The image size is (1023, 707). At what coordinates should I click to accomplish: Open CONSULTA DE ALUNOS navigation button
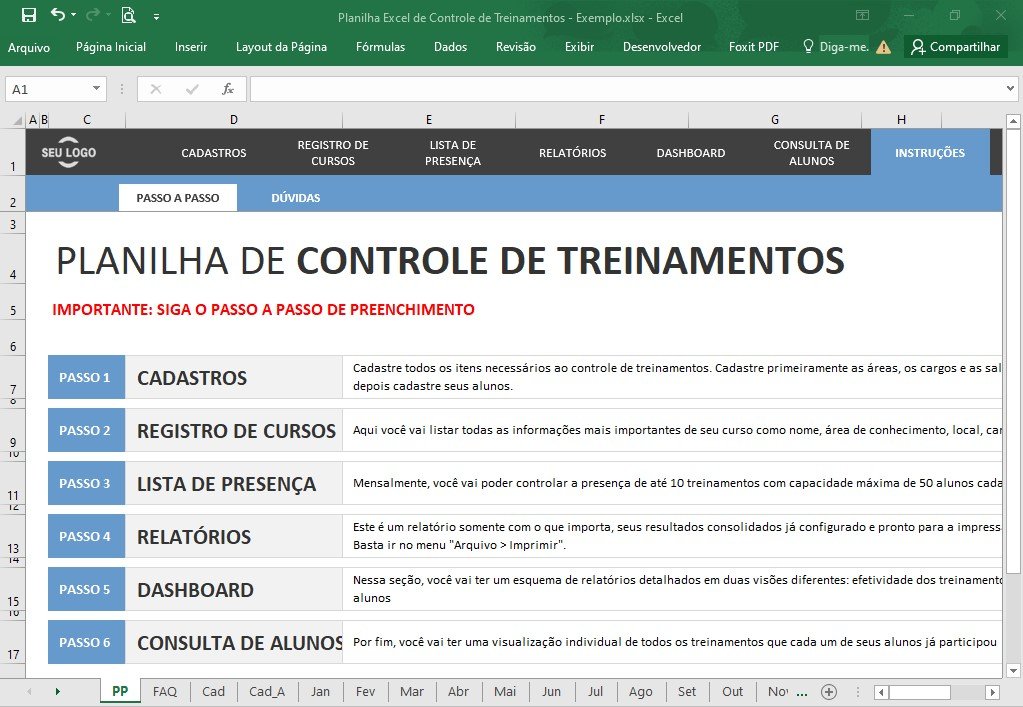tap(812, 153)
